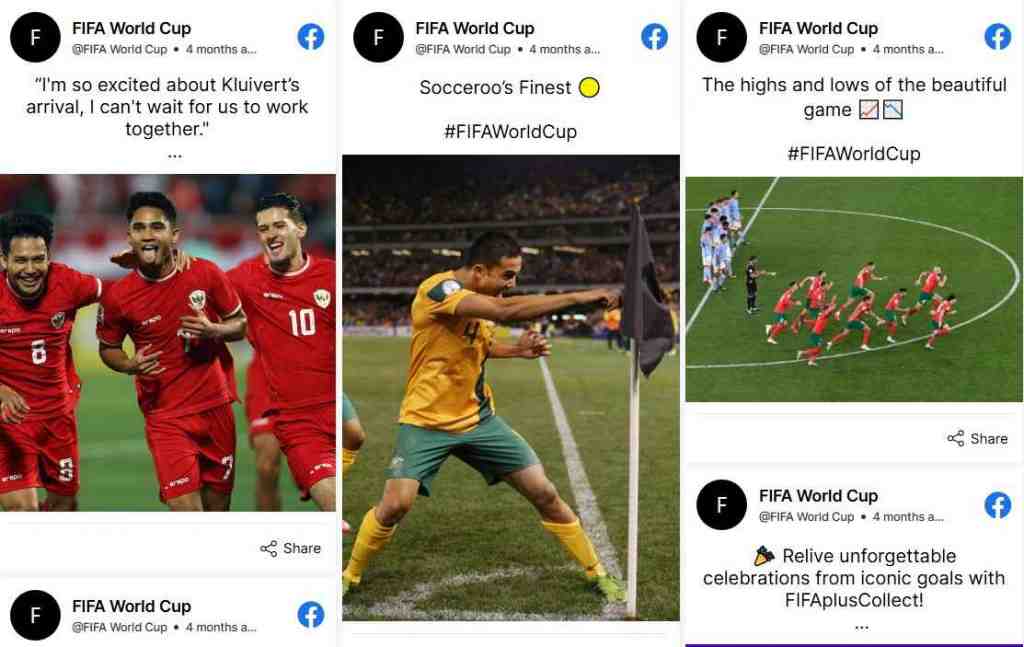
Task: Open Facebook icon on Socceroo's Finest post
Action: (x=654, y=37)
